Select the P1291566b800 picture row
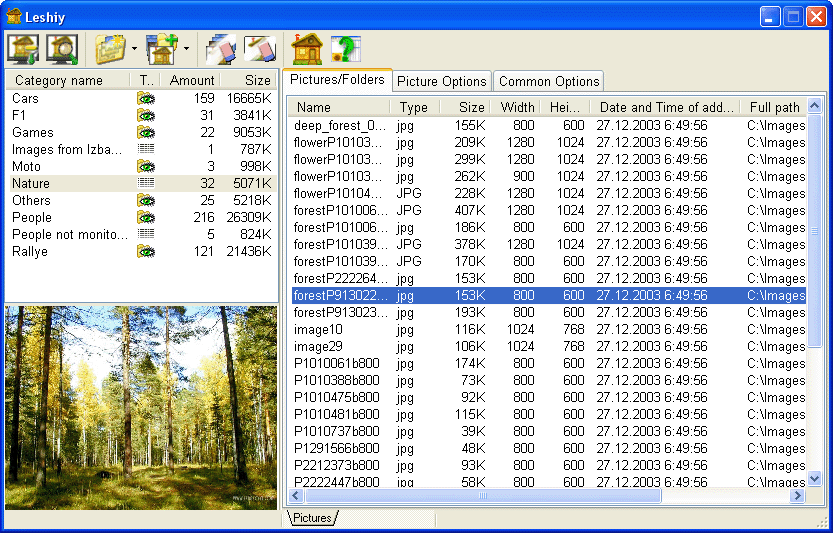 coord(549,449)
